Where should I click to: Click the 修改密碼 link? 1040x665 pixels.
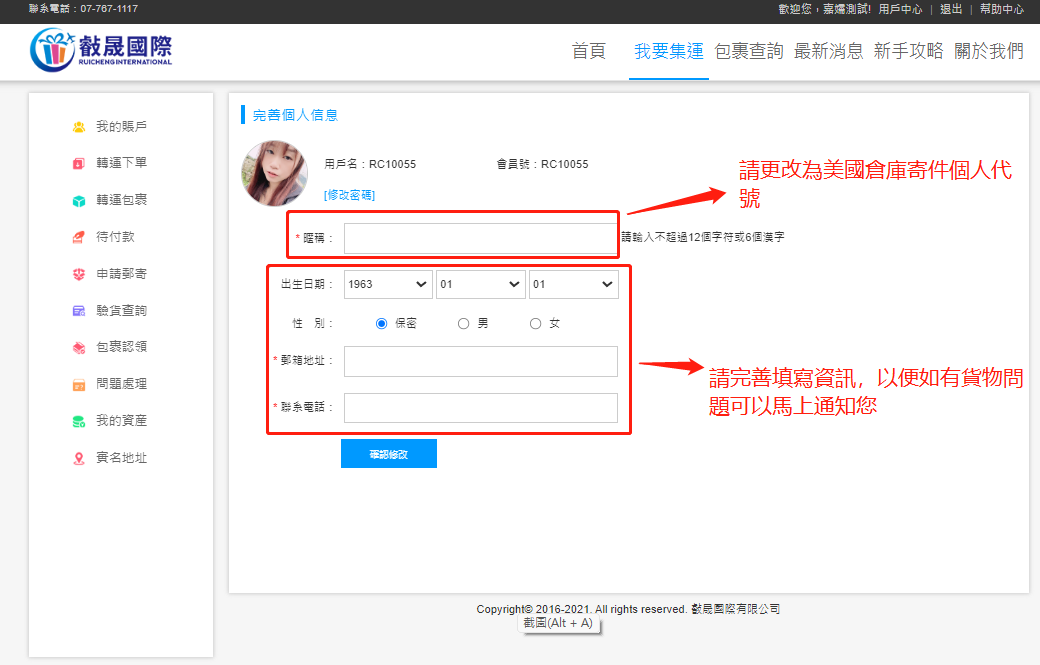(349, 195)
